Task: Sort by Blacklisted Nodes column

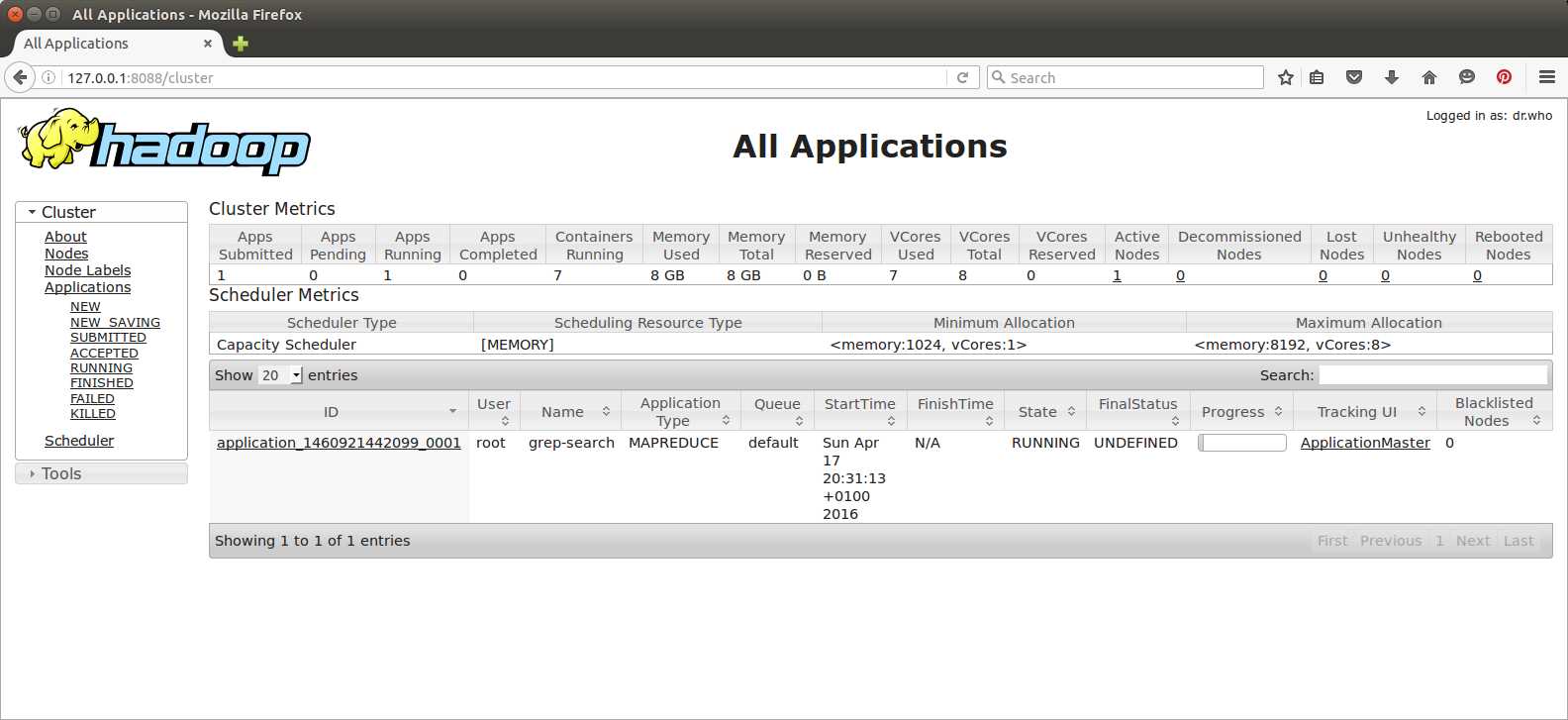Action: [x=1494, y=411]
